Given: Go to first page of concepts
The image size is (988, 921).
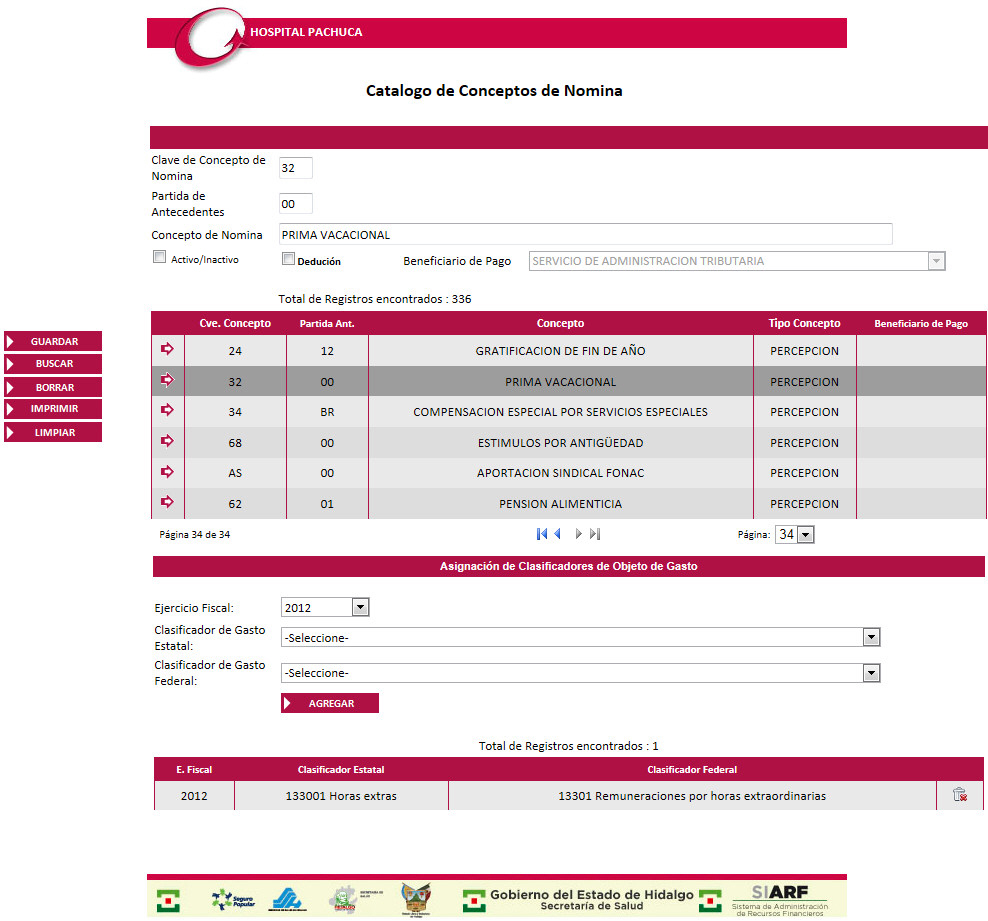Looking at the screenshot, I should 542,534.
